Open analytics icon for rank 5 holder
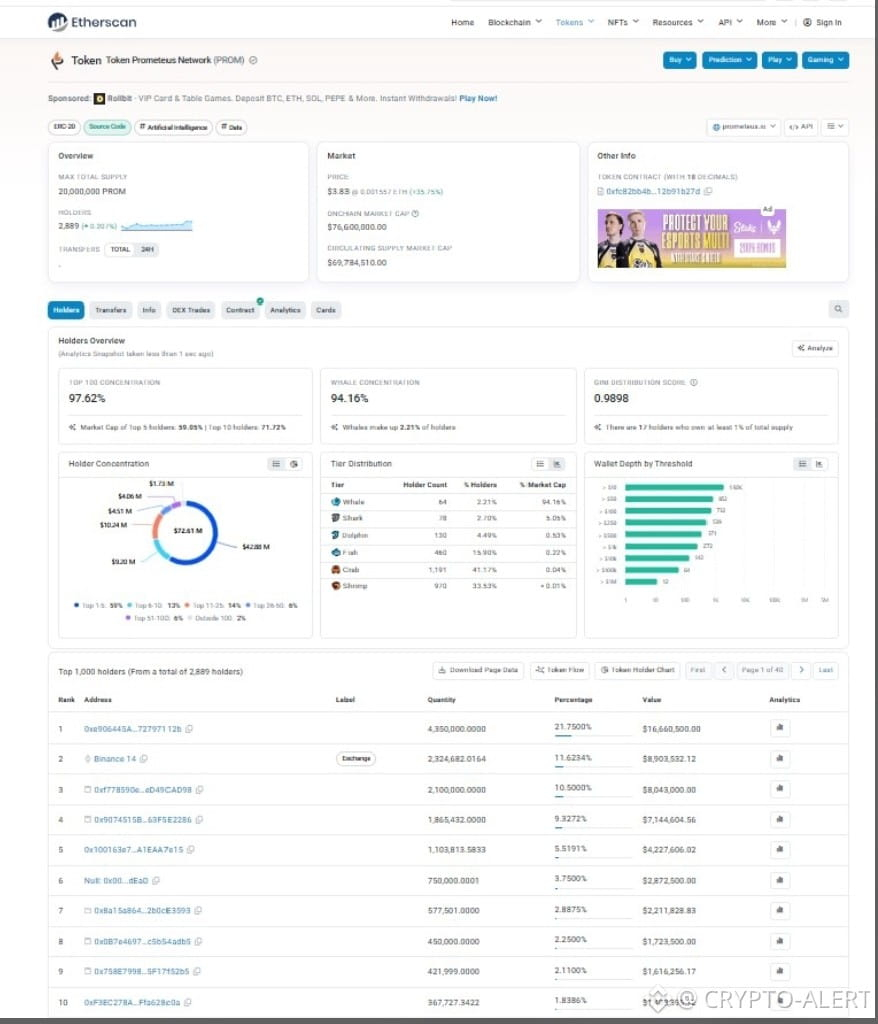 pyautogui.click(x=779, y=849)
